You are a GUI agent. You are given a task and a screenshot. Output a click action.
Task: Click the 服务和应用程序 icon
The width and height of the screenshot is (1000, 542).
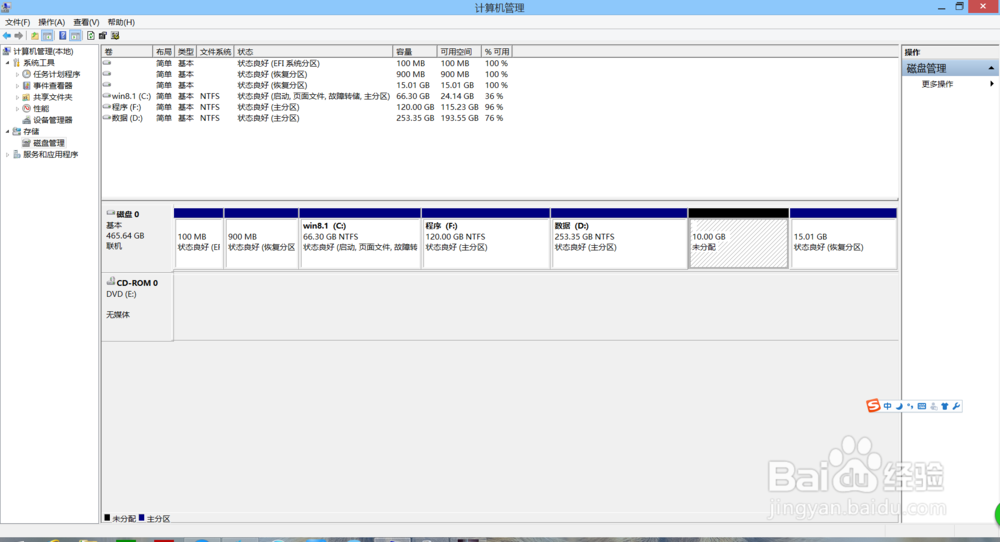[17, 155]
